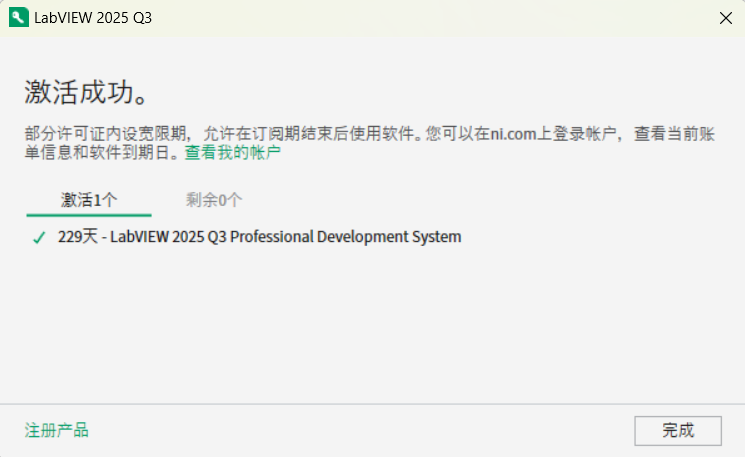
Task: Click the 注册产品 link
Action: coord(56,430)
